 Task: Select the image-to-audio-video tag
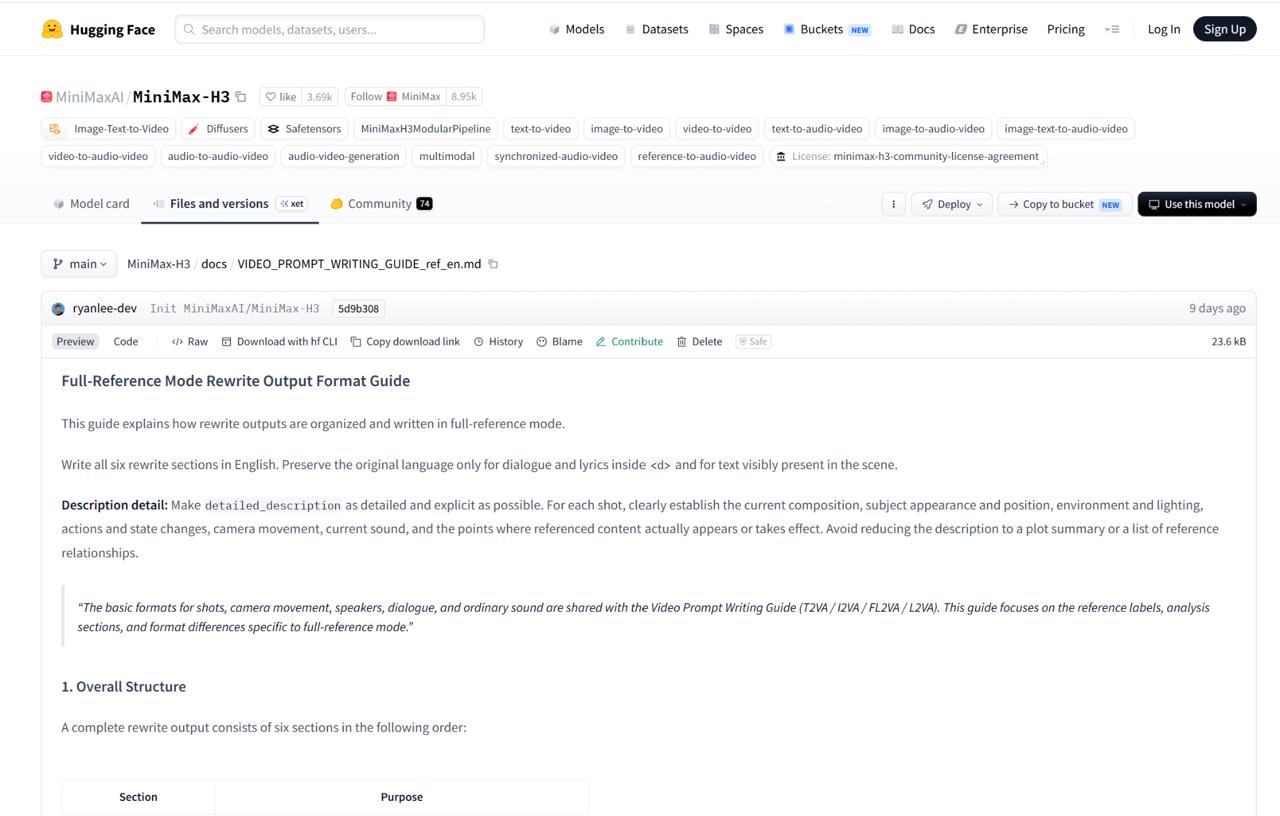click(933, 129)
